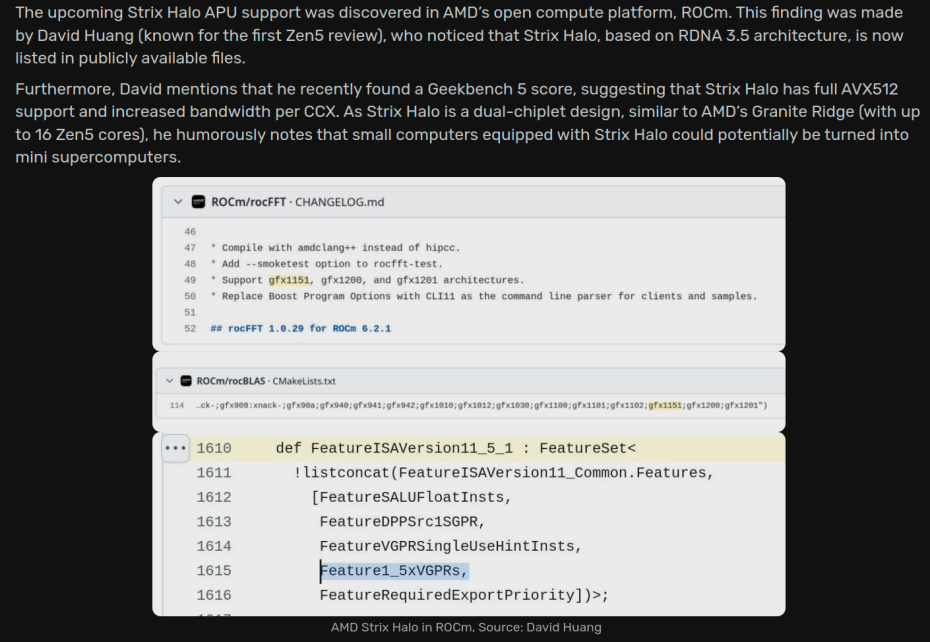
Task: Click the rocFFT 1.0.29 for ROCm 6.2.1 heading
Action: [x=300, y=328]
